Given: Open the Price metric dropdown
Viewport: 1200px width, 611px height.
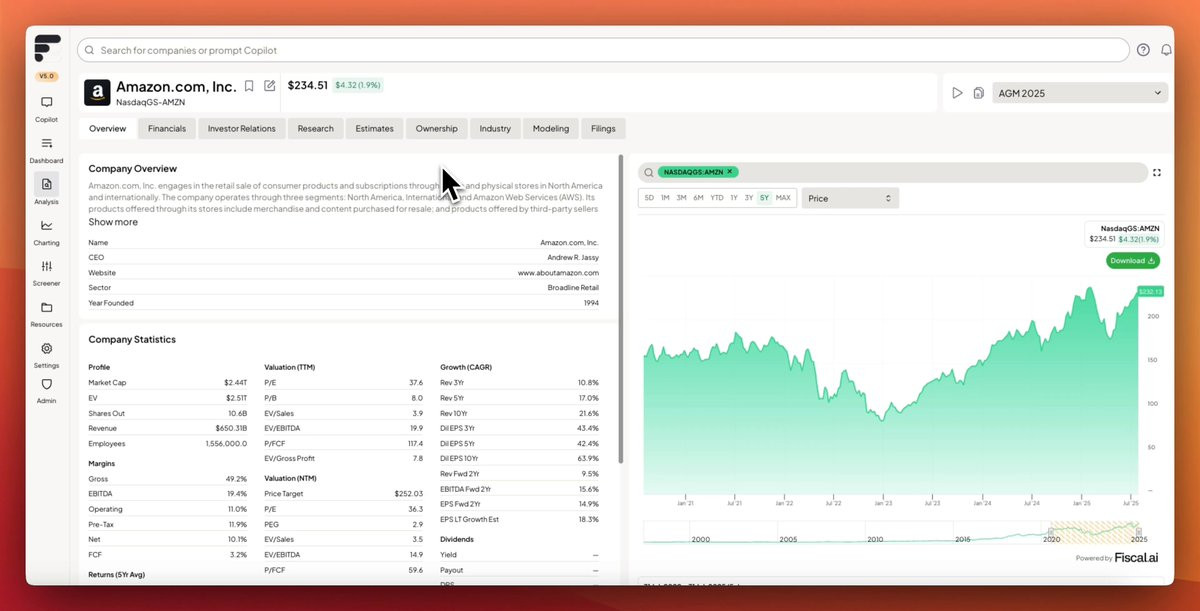Looking at the screenshot, I should [x=850, y=198].
